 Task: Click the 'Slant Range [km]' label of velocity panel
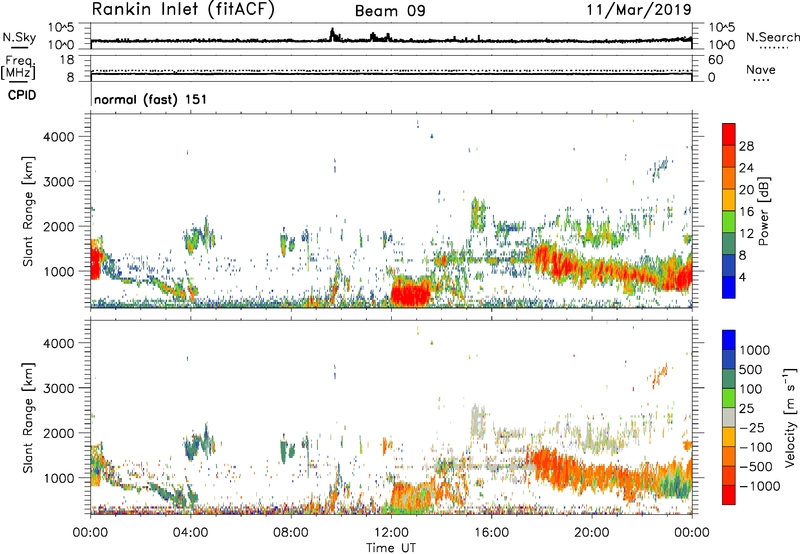coord(28,417)
